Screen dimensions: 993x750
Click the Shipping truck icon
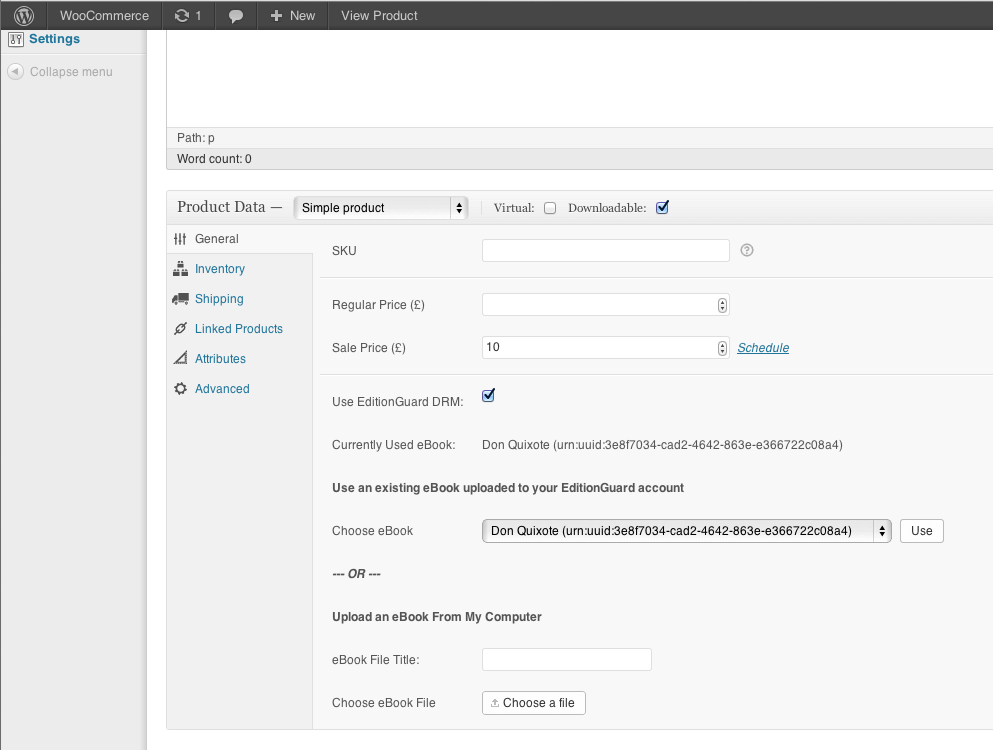point(180,299)
